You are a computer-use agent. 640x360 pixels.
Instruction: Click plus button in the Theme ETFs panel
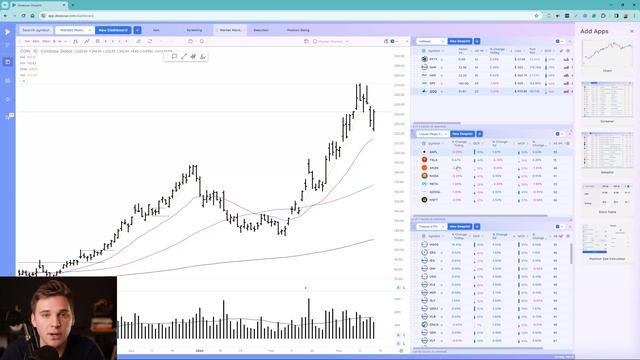tap(477, 227)
